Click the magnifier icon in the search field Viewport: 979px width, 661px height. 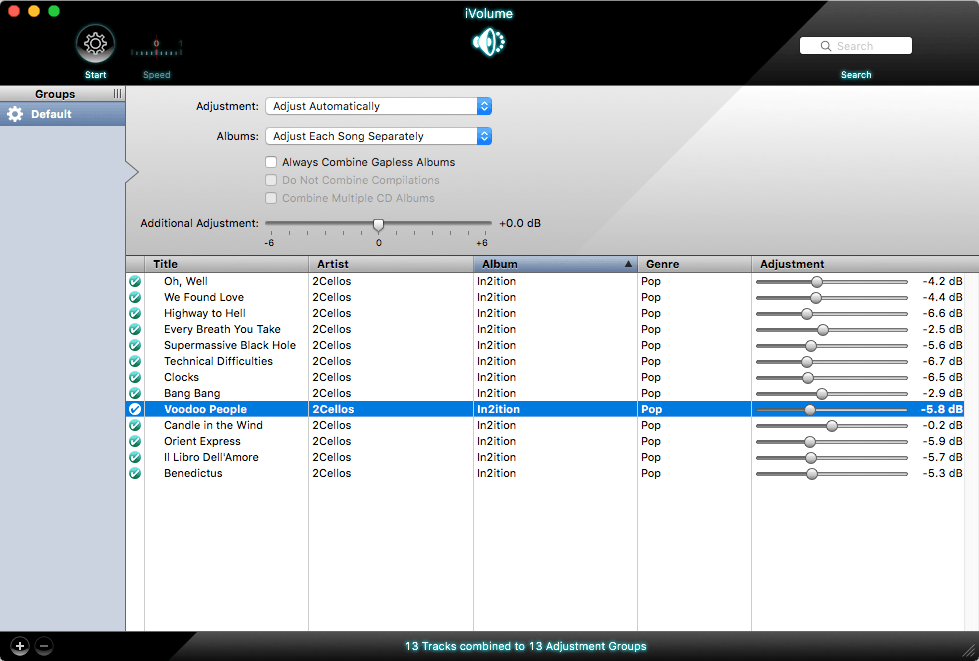825,45
